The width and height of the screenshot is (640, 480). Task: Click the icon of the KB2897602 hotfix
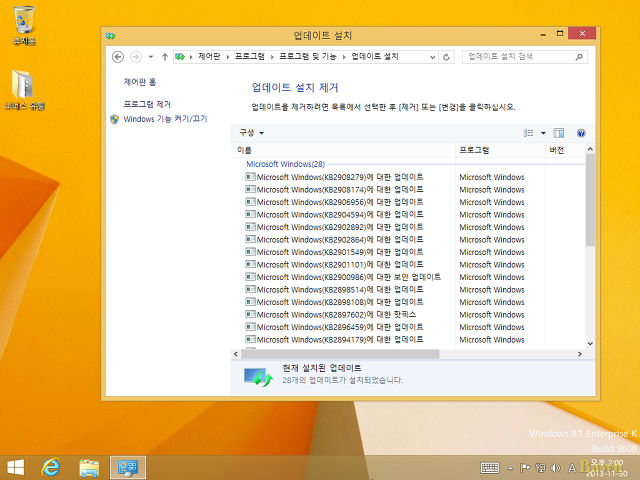tap(250, 315)
